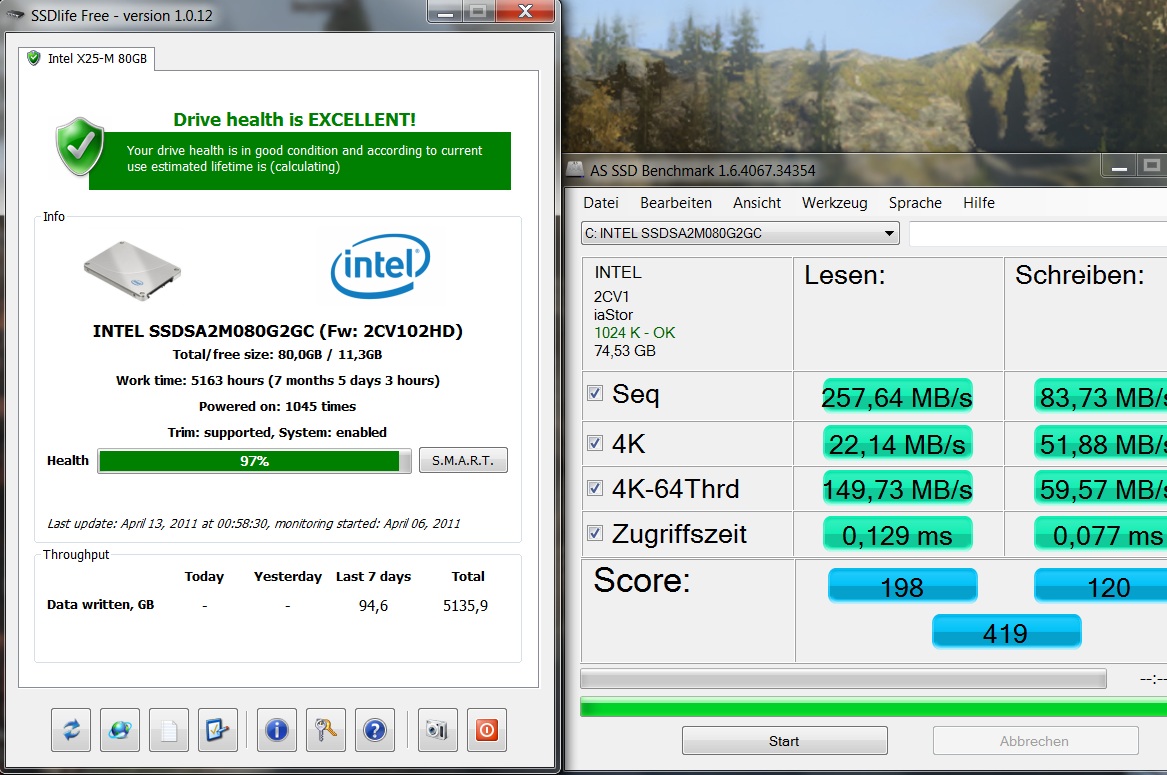Click the camera screenshot icon
Viewport: 1167px width, 775px height.
(x=438, y=730)
